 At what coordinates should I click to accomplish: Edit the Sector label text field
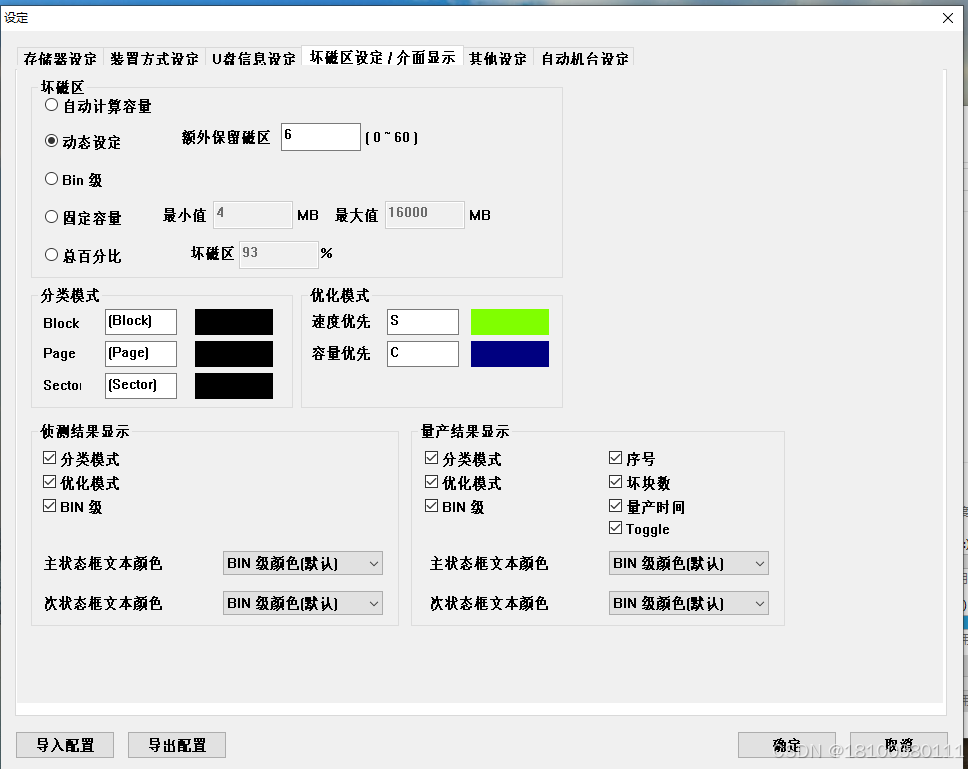coord(141,386)
